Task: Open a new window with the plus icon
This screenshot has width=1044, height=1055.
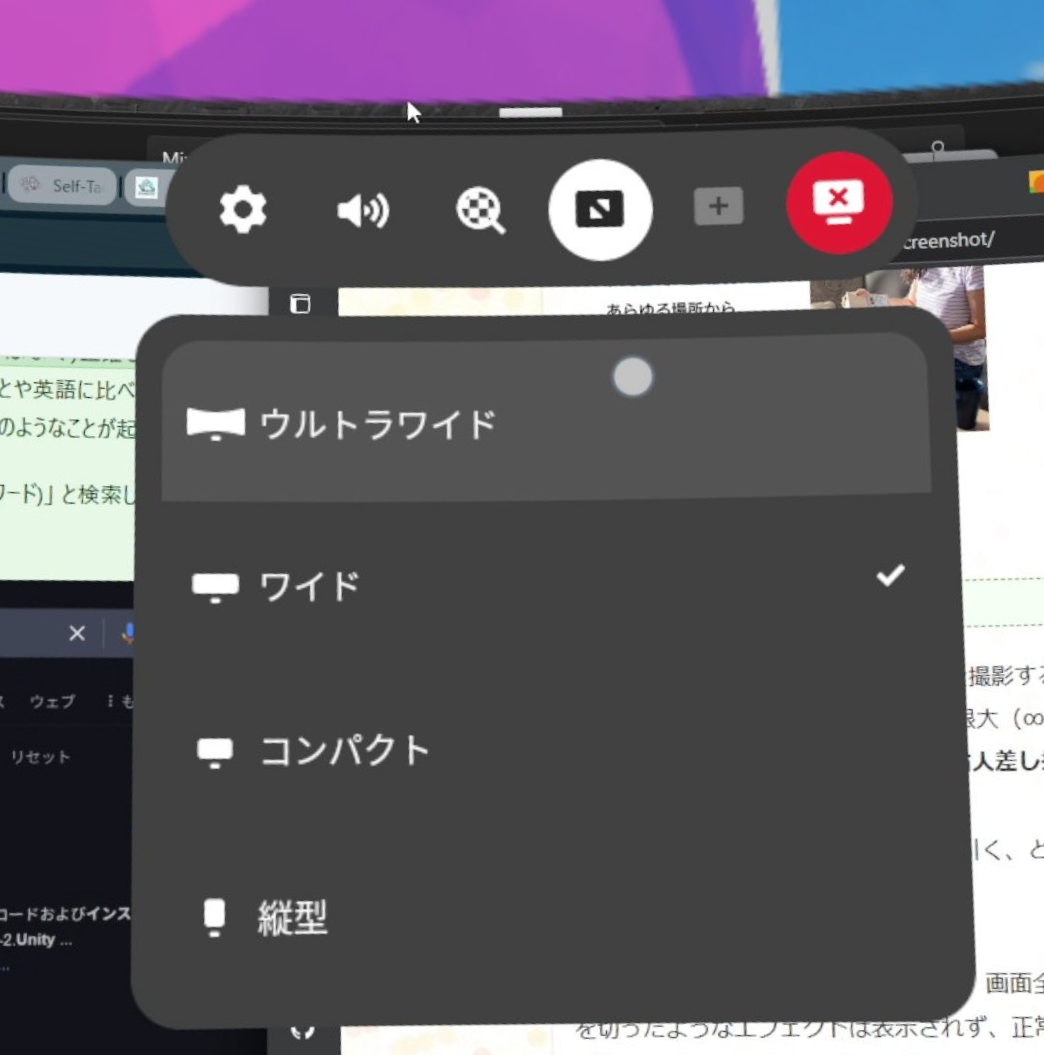Action: click(717, 207)
